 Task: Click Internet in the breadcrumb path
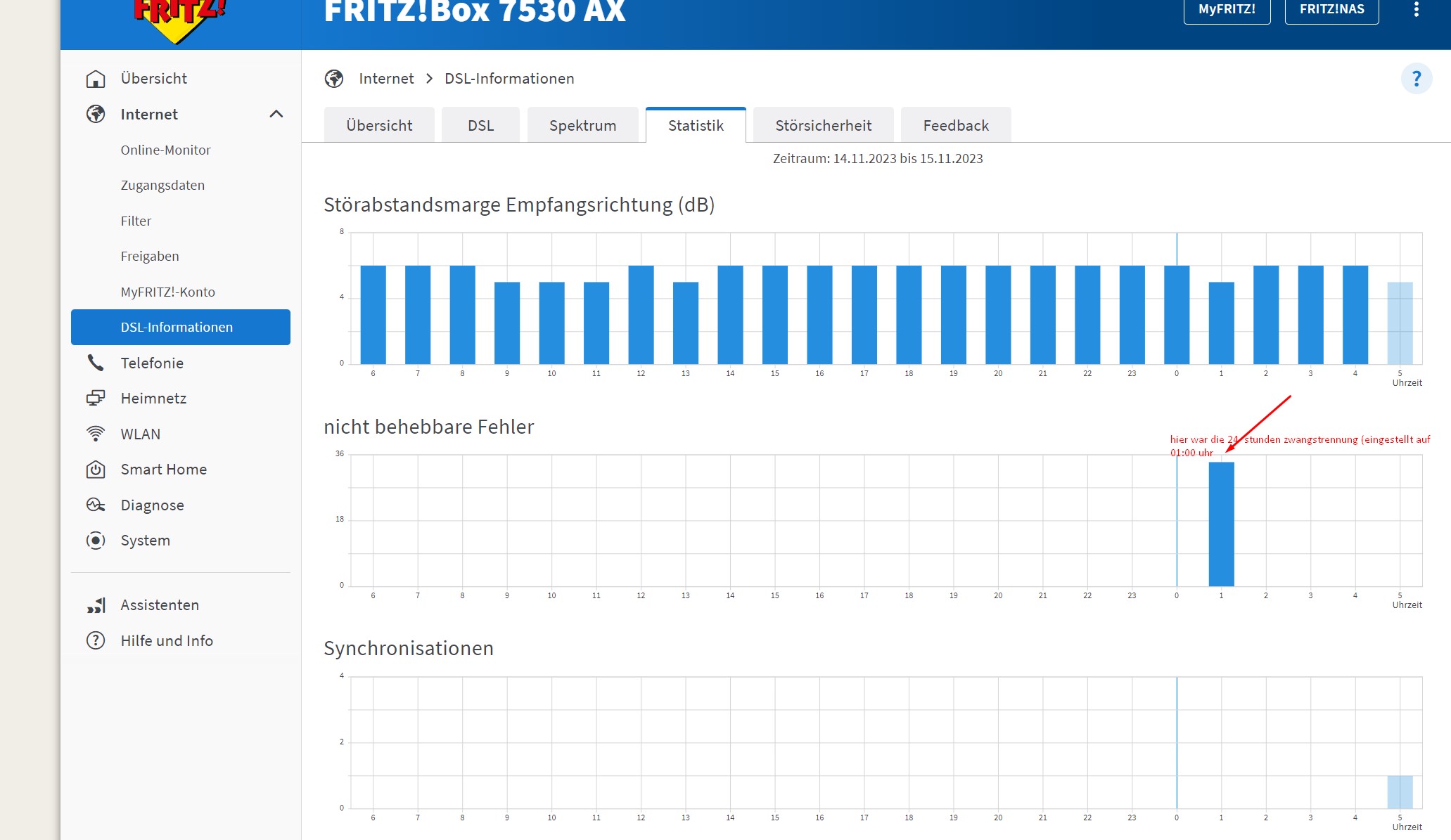click(x=386, y=79)
